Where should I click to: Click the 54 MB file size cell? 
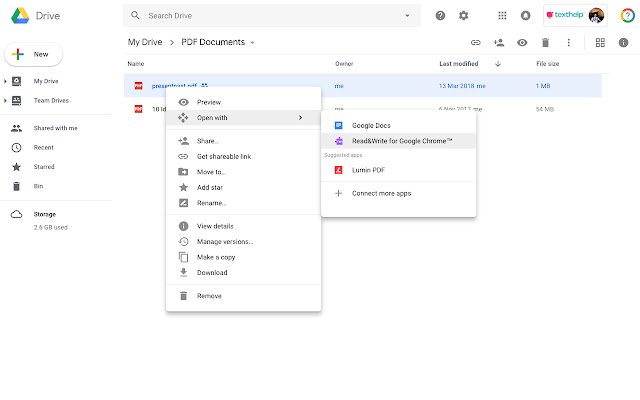[544, 109]
